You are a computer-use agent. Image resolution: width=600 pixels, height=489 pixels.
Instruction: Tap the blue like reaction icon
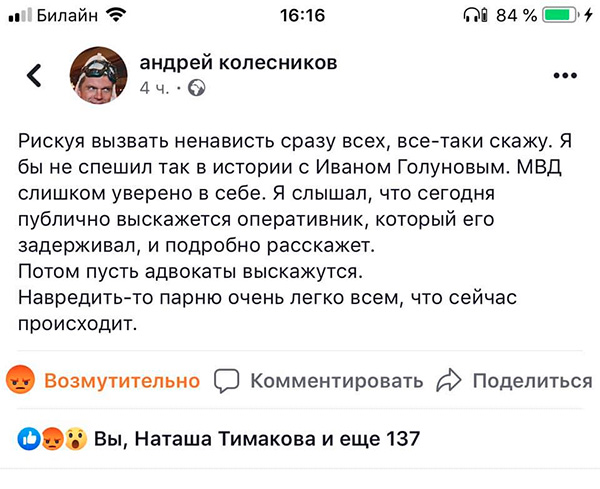29,438
